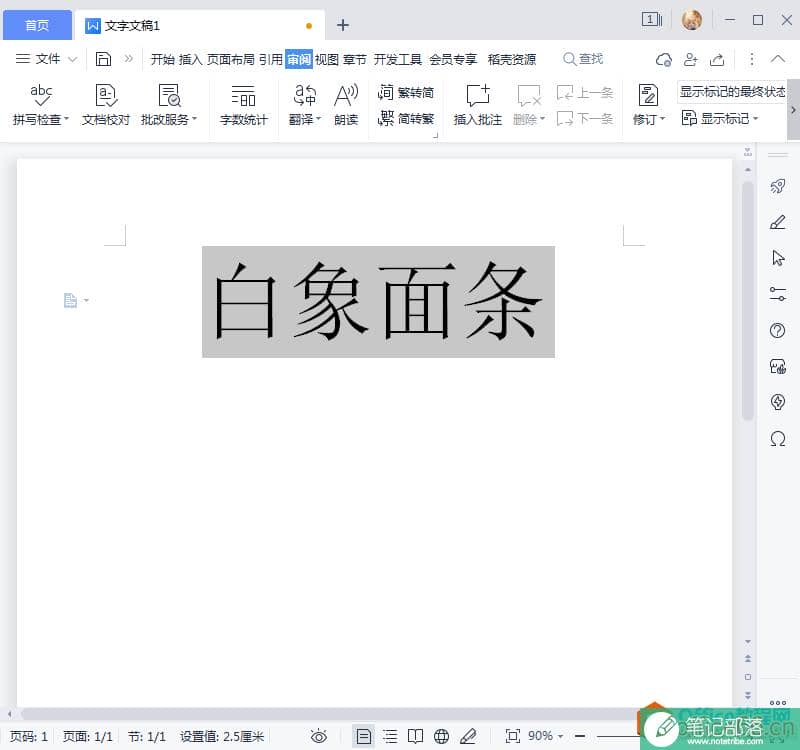The image size is (800, 750).
Task: Switch to the 插入 ribbon tab
Action: click(x=190, y=60)
